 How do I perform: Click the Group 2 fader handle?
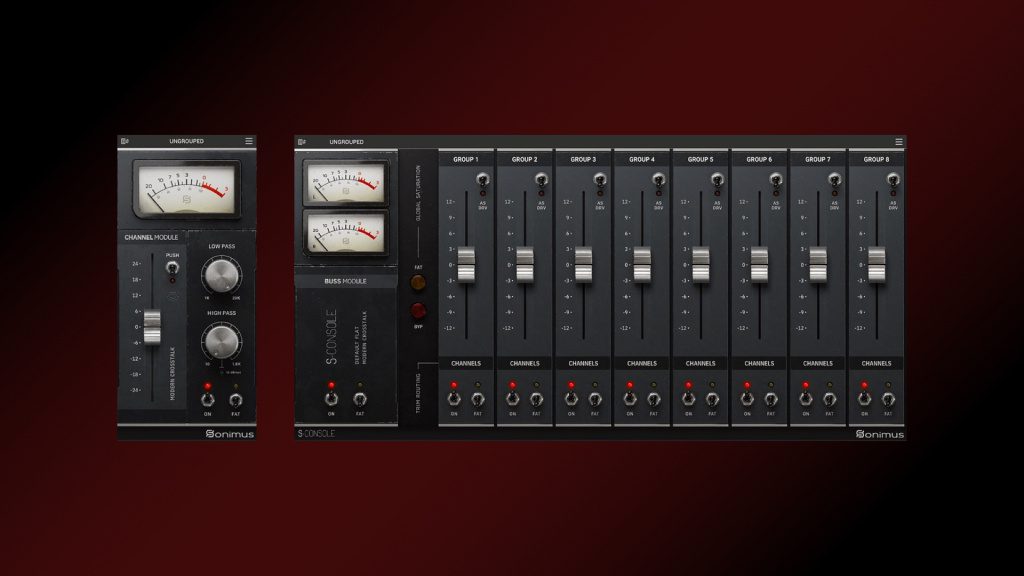pyautogui.click(x=525, y=264)
